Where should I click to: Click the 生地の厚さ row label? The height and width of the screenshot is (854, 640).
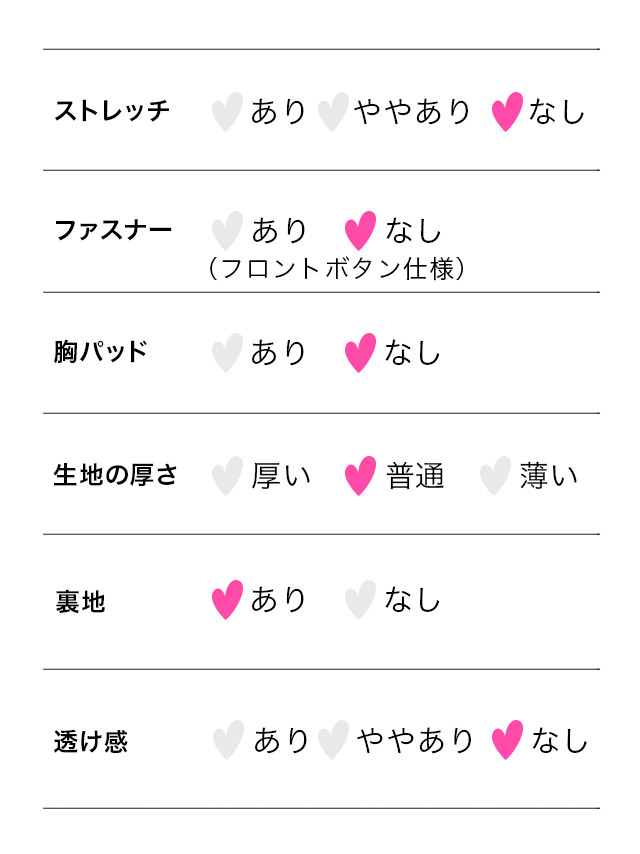coord(115,475)
